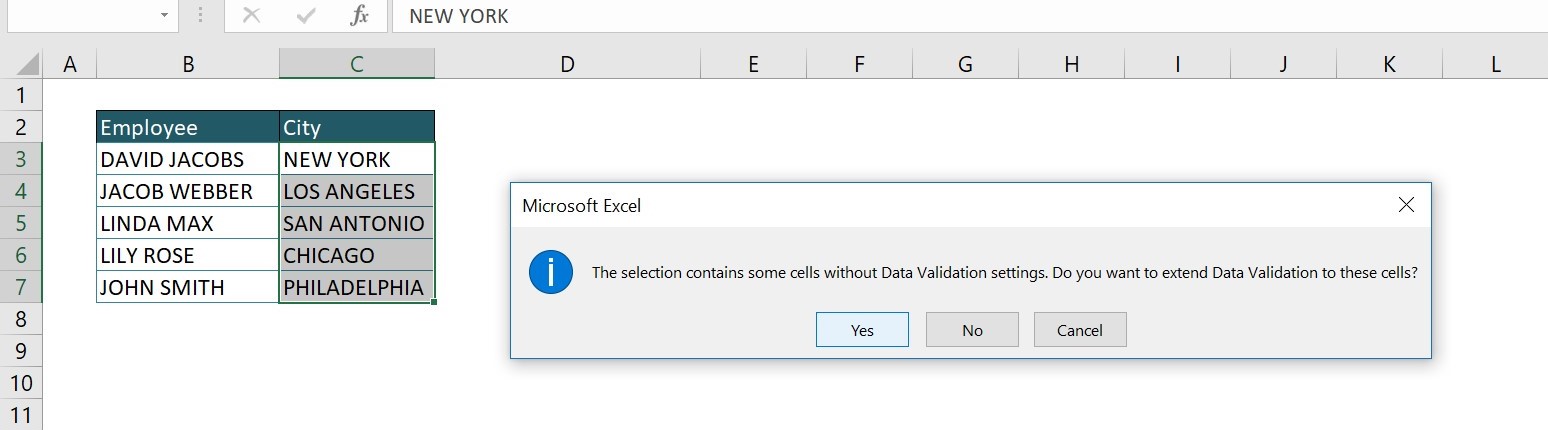Expand the Name Box dropdown arrow

tap(164, 16)
